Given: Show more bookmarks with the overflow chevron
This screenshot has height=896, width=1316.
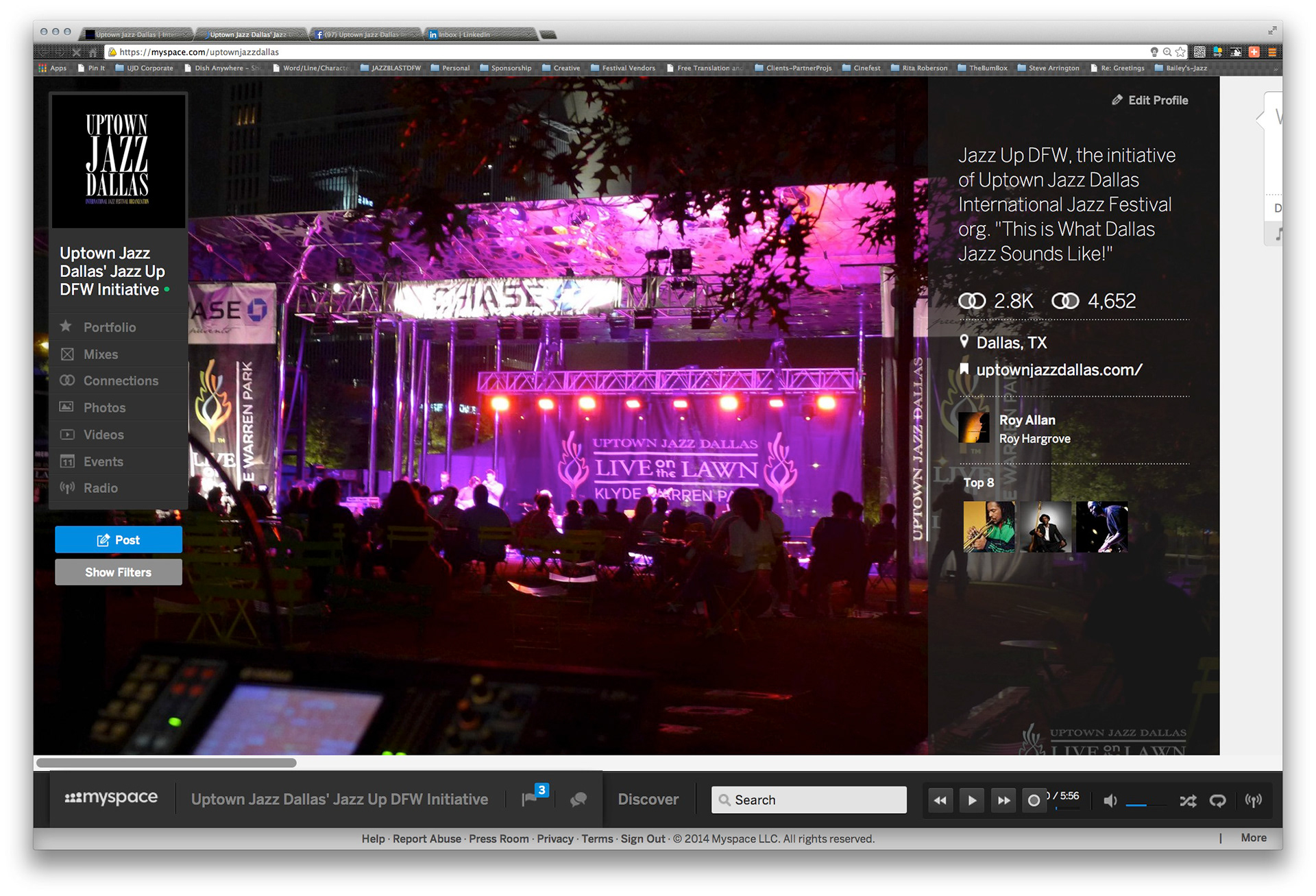Looking at the screenshot, I should (1276, 69).
